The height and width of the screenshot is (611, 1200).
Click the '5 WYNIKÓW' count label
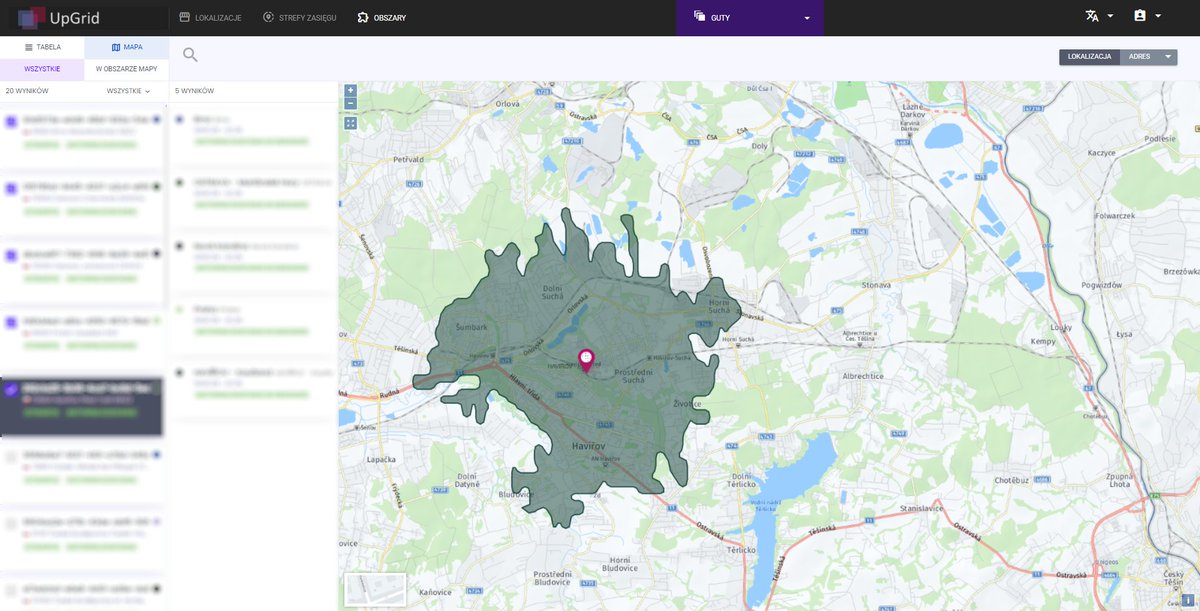pyautogui.click(x=194, y=91)
